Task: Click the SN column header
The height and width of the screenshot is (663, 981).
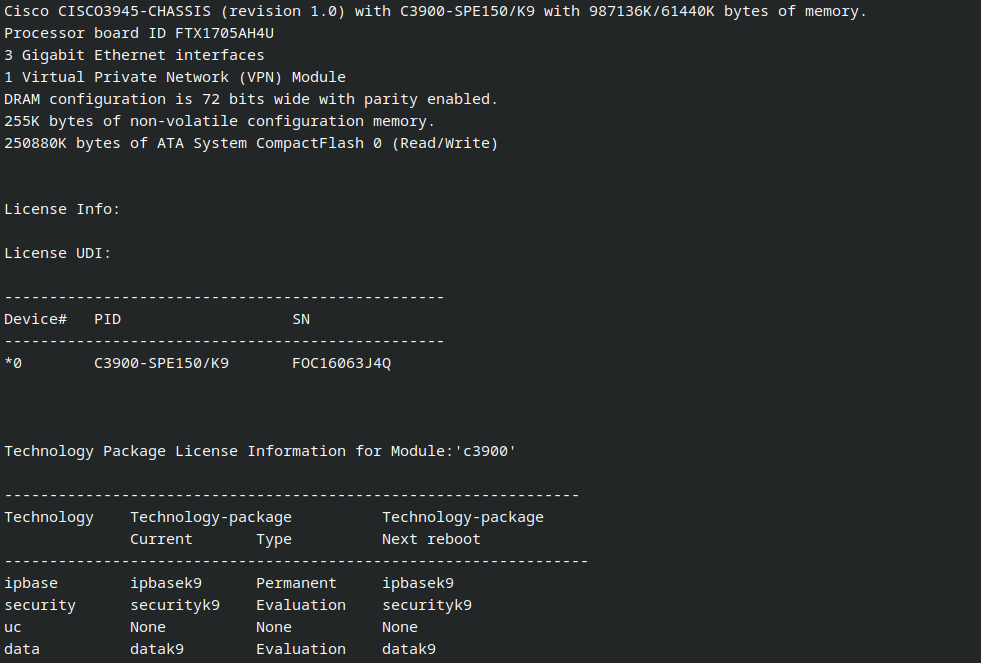Action: [301, 319]
